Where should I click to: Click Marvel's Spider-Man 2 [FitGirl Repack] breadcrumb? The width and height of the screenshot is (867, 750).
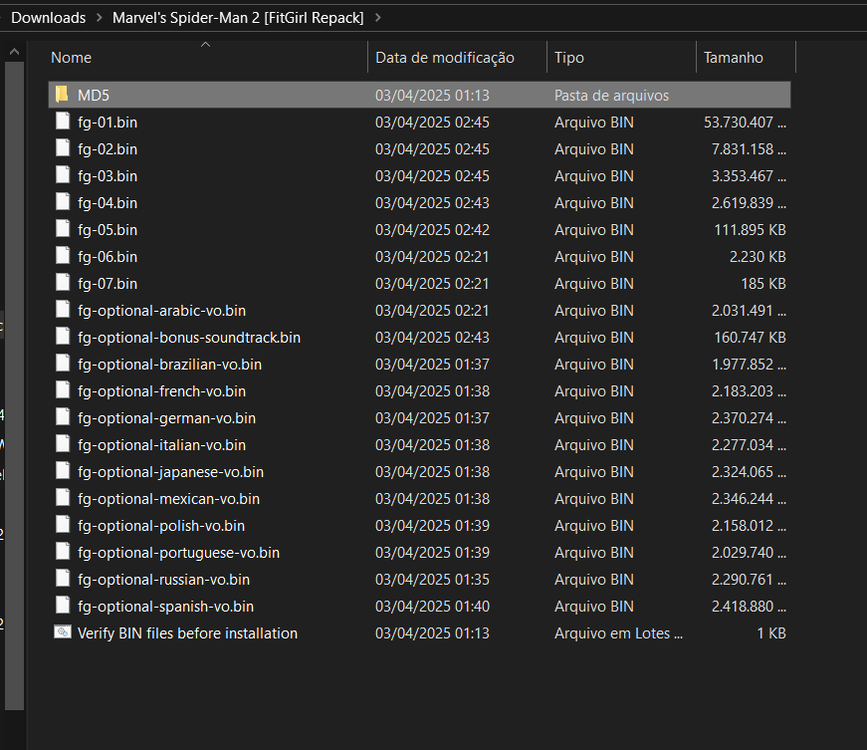click(237, 18)
